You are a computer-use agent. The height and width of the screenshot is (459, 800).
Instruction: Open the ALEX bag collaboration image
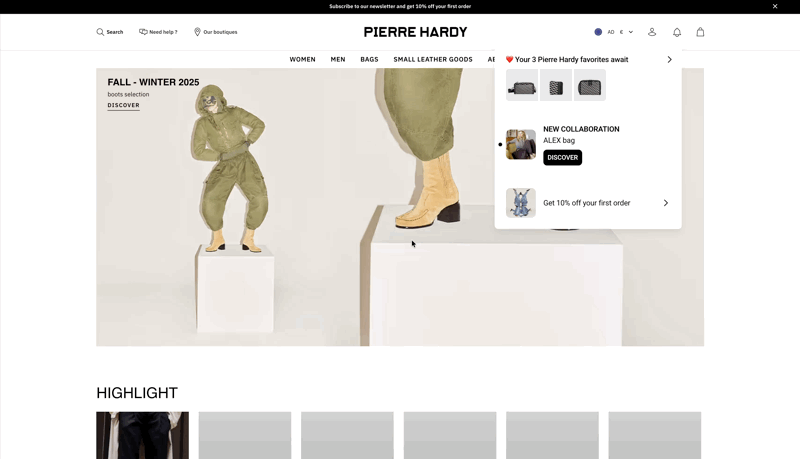click(x=521, y=144)
